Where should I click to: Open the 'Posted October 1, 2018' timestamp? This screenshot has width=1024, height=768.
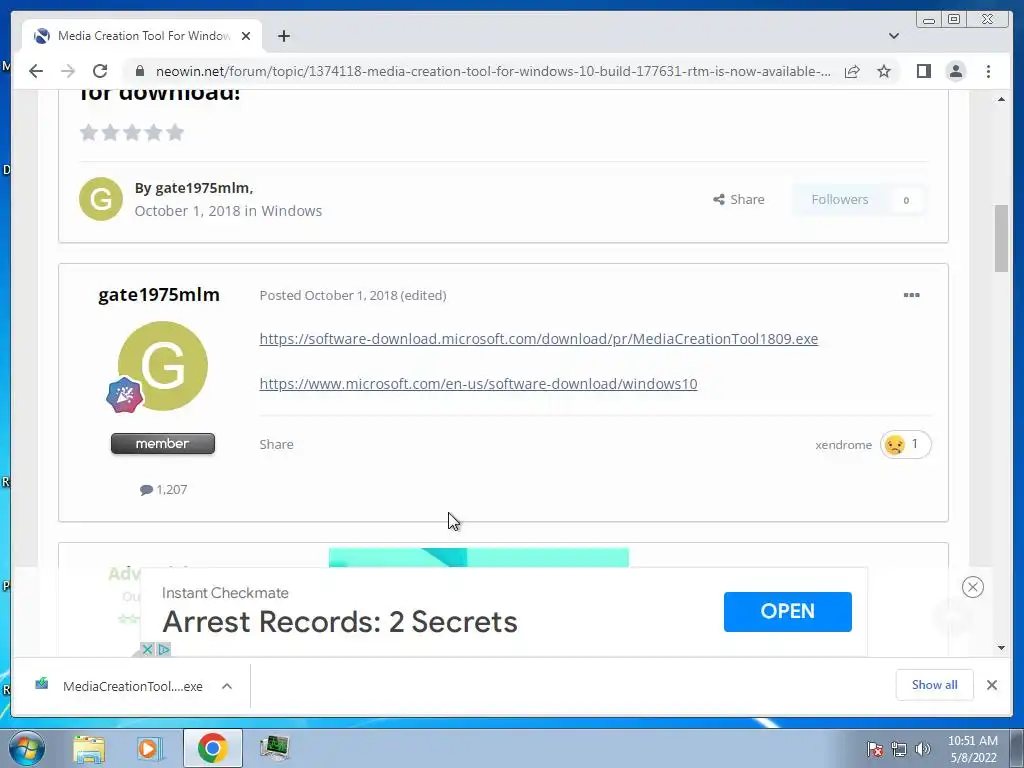click(x=328, y=295)
